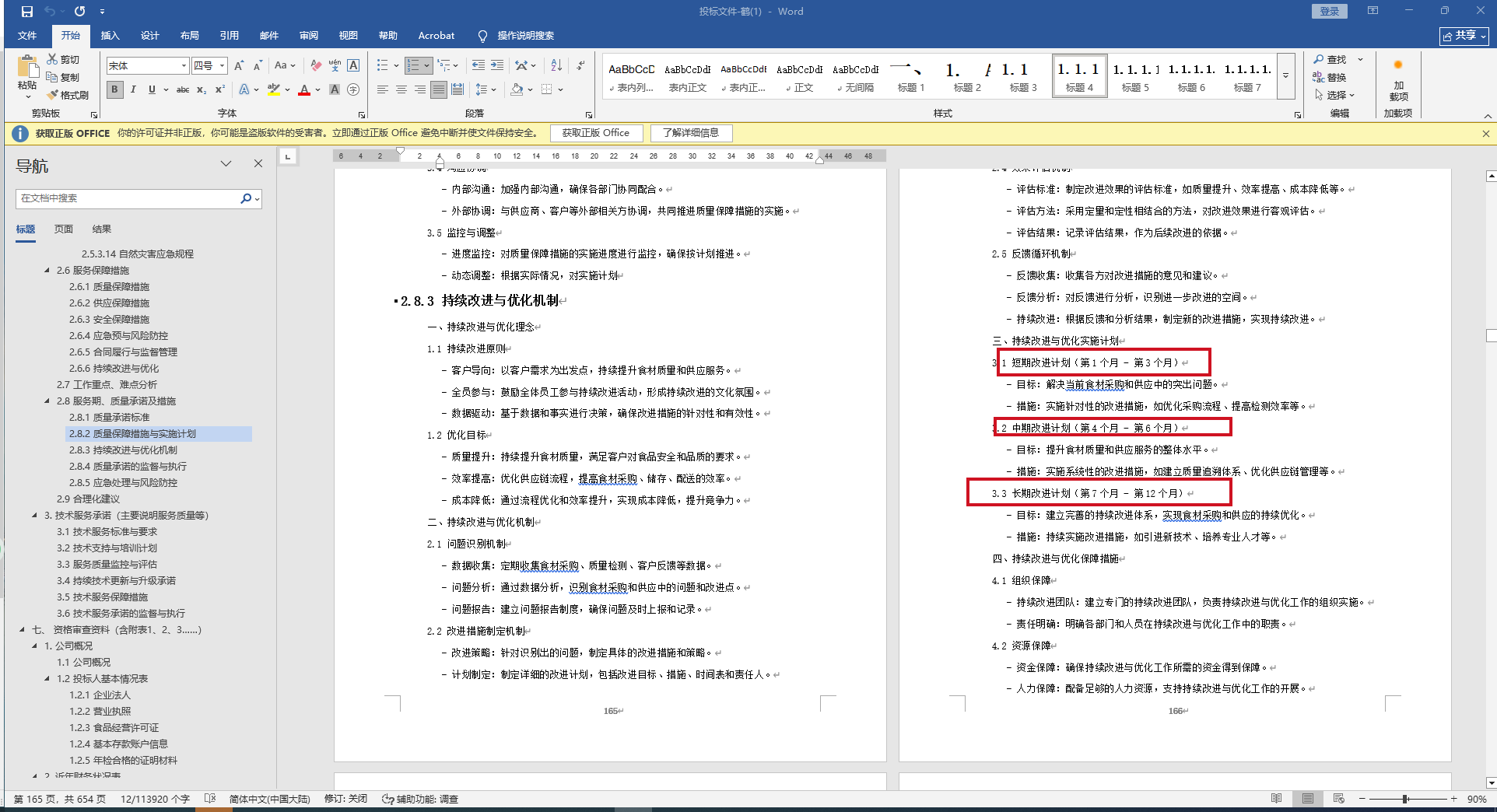1497x812 pixels.
Task: Collapse the 2.8 服务期、质量承诺及措施 heading
Action: (x=47, y=401)
